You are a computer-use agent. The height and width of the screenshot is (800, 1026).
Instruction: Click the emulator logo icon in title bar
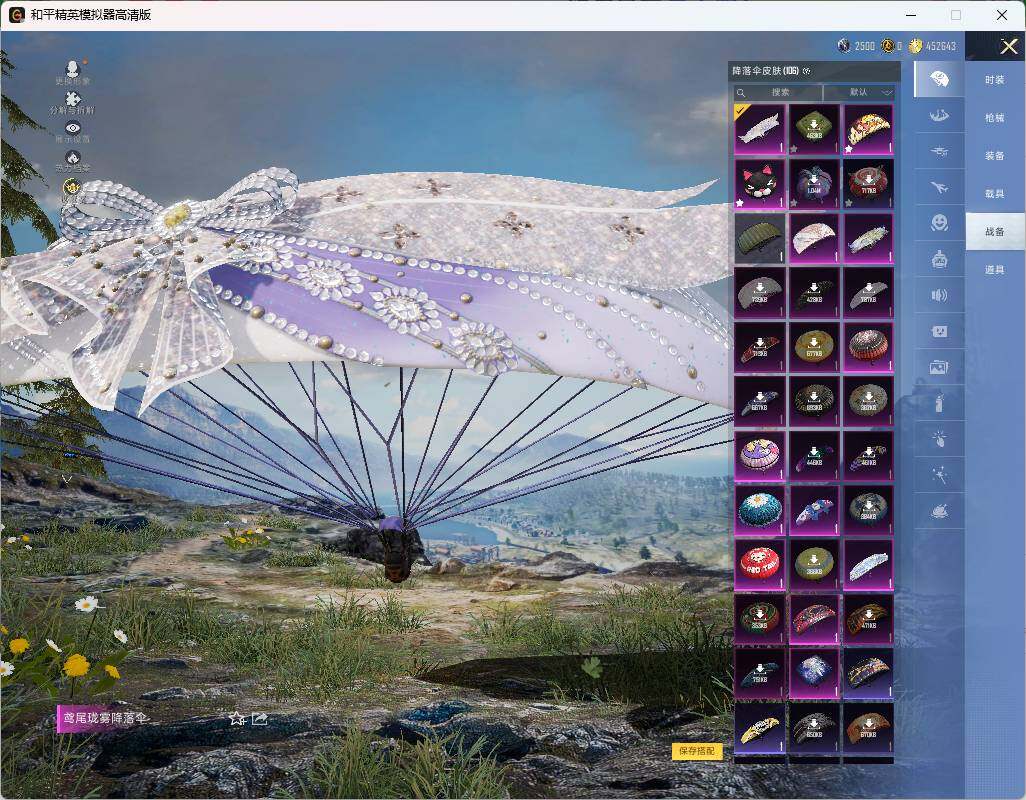(x=16, y=14)
